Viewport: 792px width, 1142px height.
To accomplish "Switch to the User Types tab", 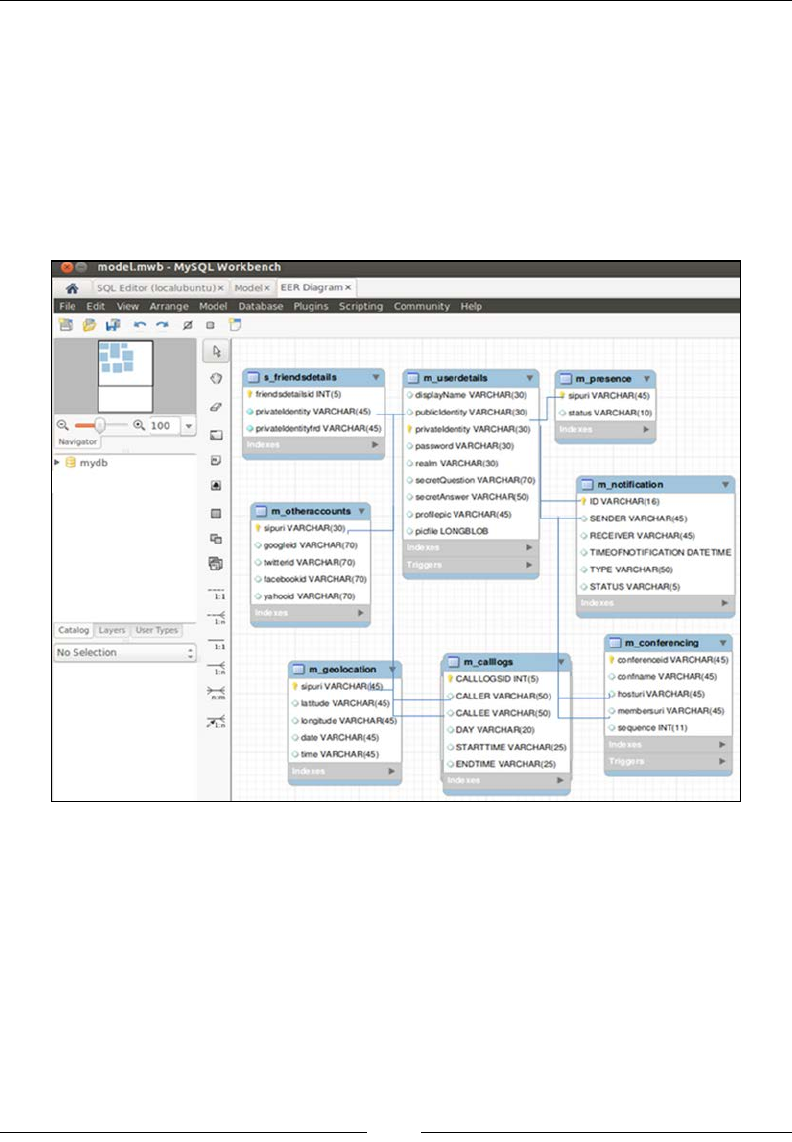I will coord(157,630).
